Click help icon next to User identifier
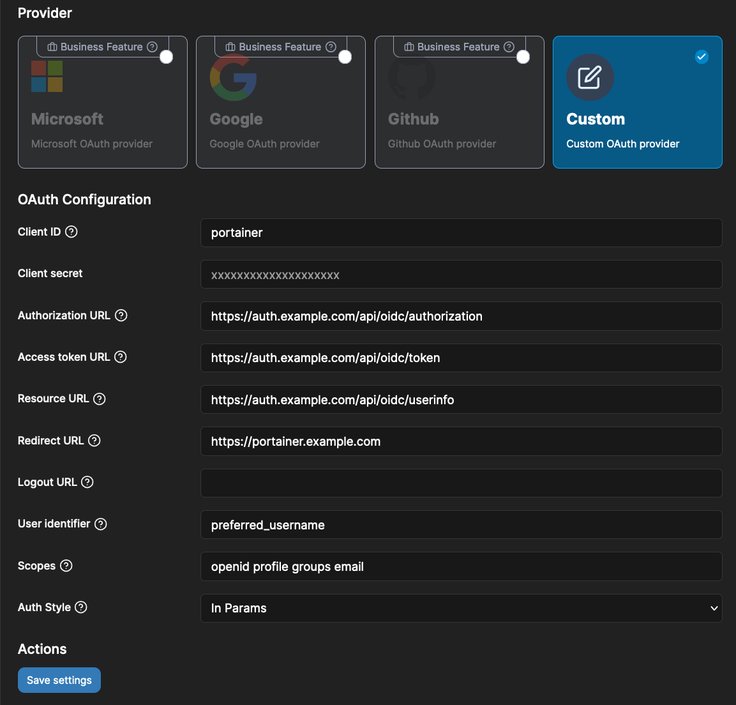 [100, 524]
